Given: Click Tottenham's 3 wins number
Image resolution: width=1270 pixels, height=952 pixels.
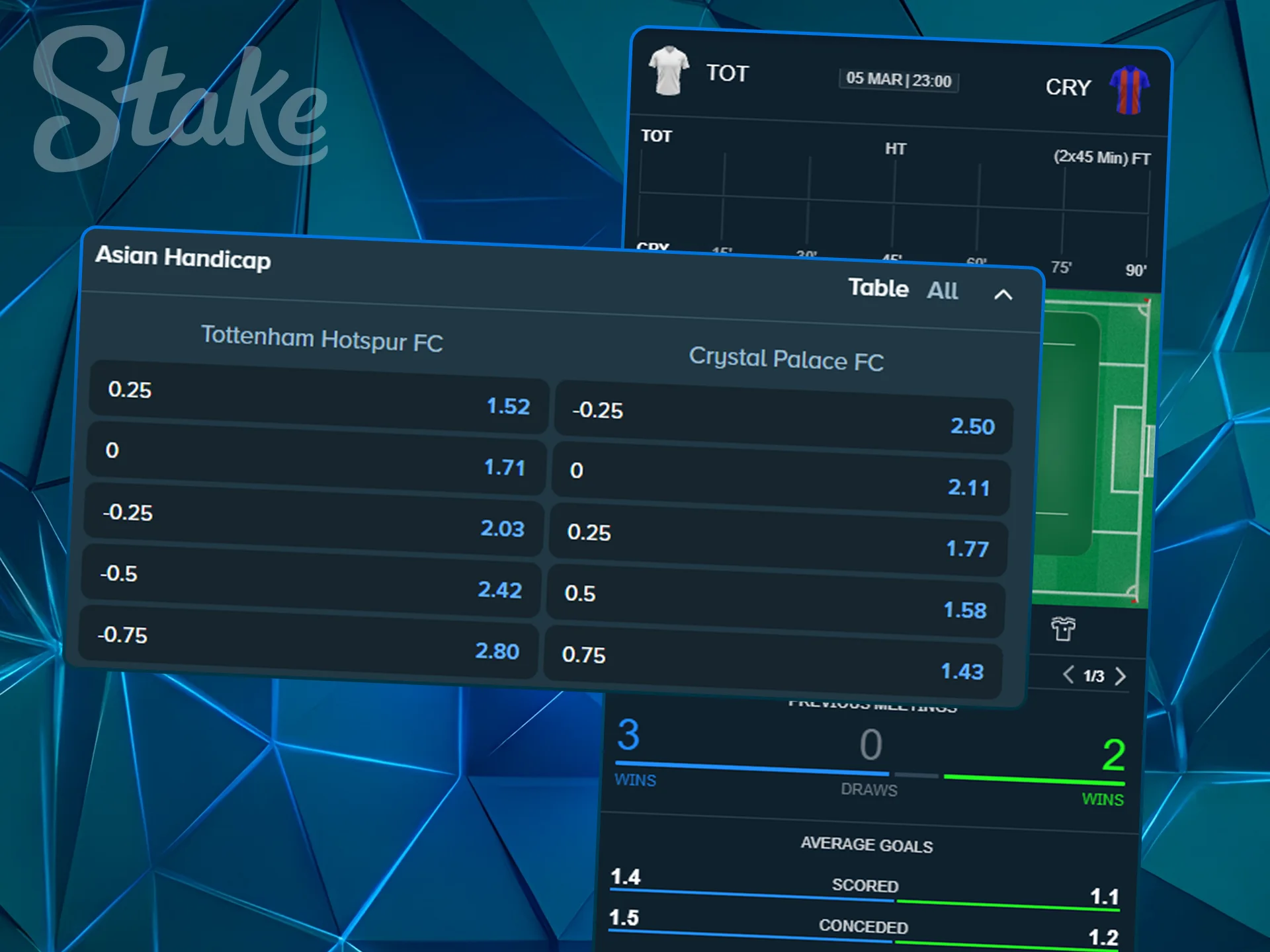Looking at the screenshot, I should 628,734.
